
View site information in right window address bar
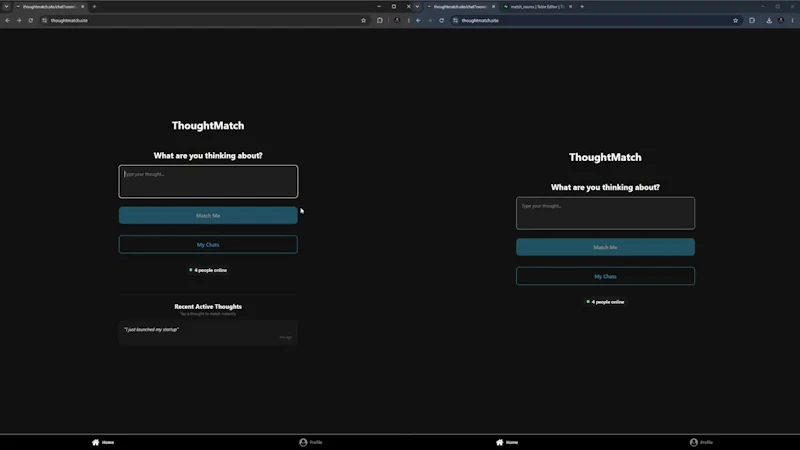tap(455, 20)
